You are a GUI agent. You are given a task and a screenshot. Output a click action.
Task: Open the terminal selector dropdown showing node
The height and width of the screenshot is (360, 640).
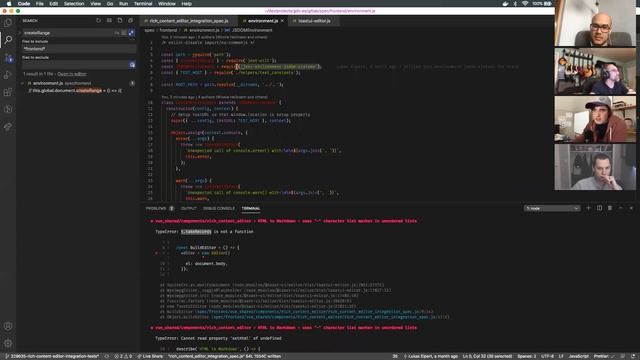552,209
